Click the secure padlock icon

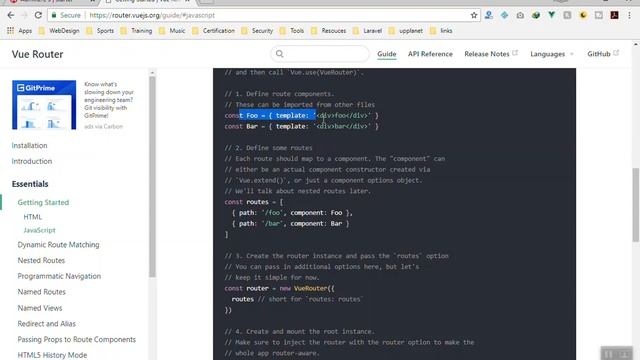[53, 15]
